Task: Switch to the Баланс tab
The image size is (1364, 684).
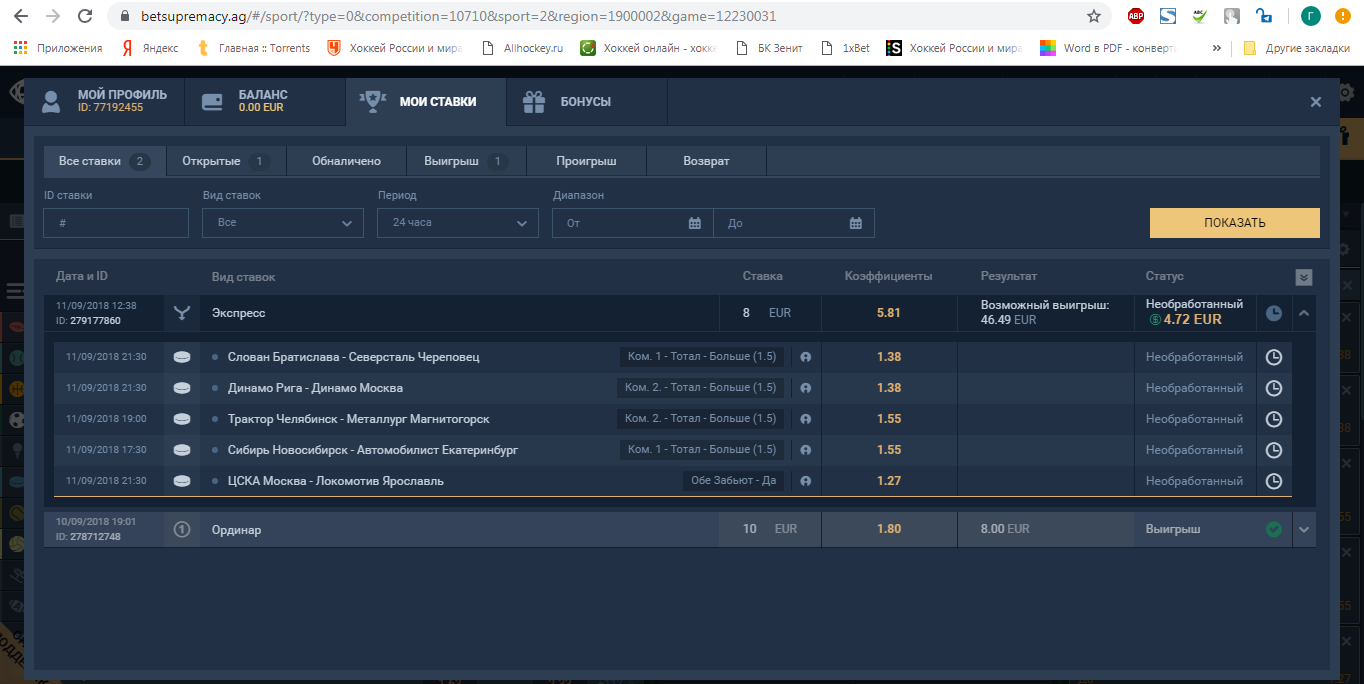Action: coord(265,101)
